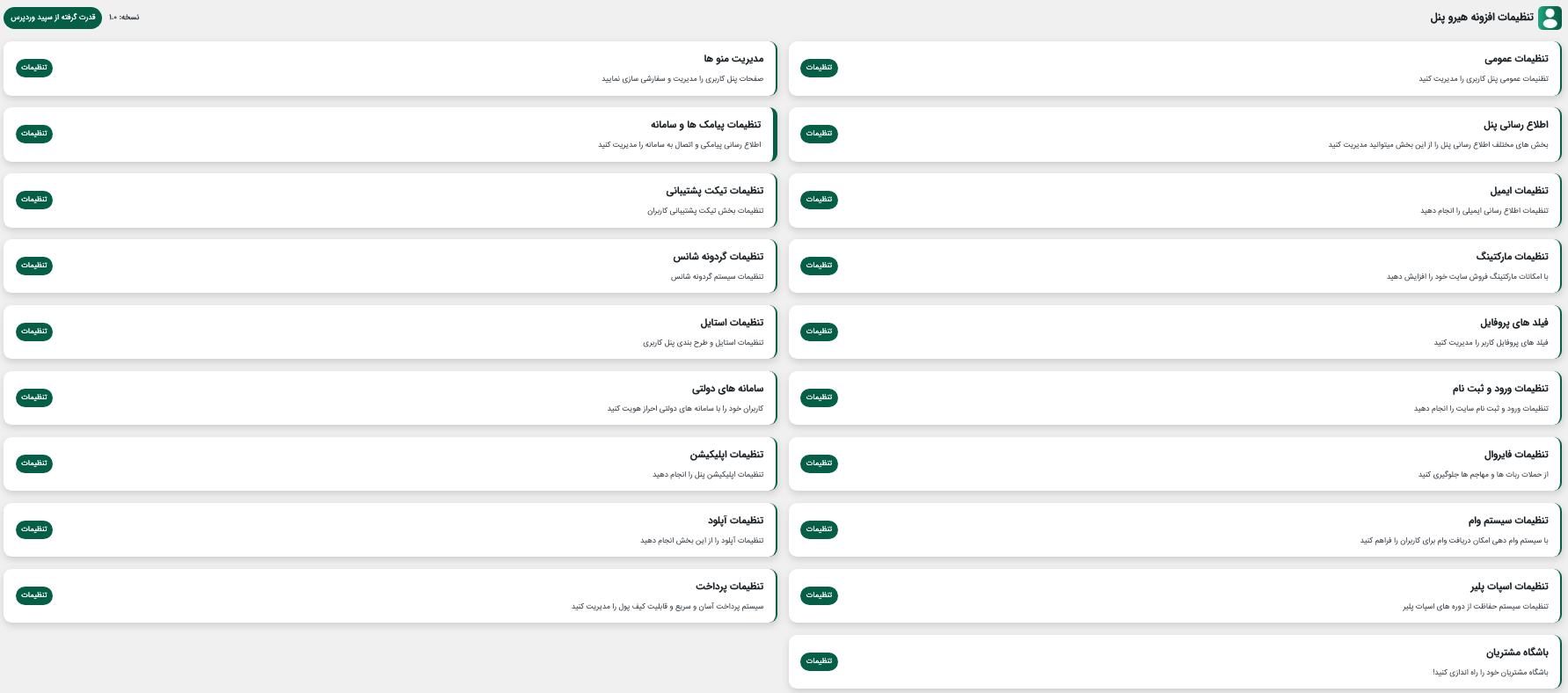The width and height of the screenshot is (1568, 693).
Task: Click settings button for تنظیمات آپلود
Action: coord(34,529)
